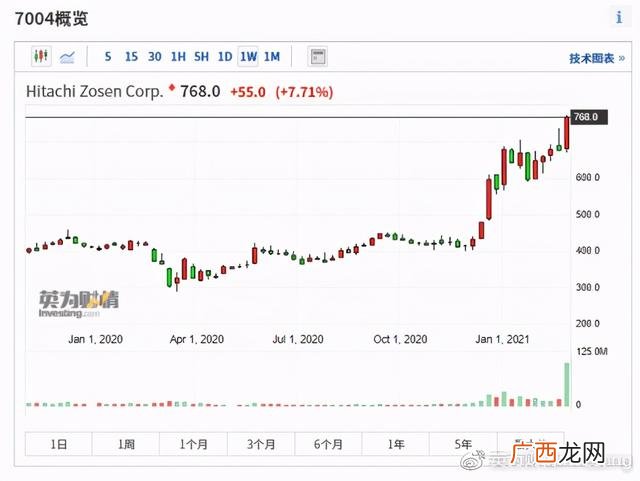Select the 1W interval
640x481 pixels.
(x=248, y=56)
